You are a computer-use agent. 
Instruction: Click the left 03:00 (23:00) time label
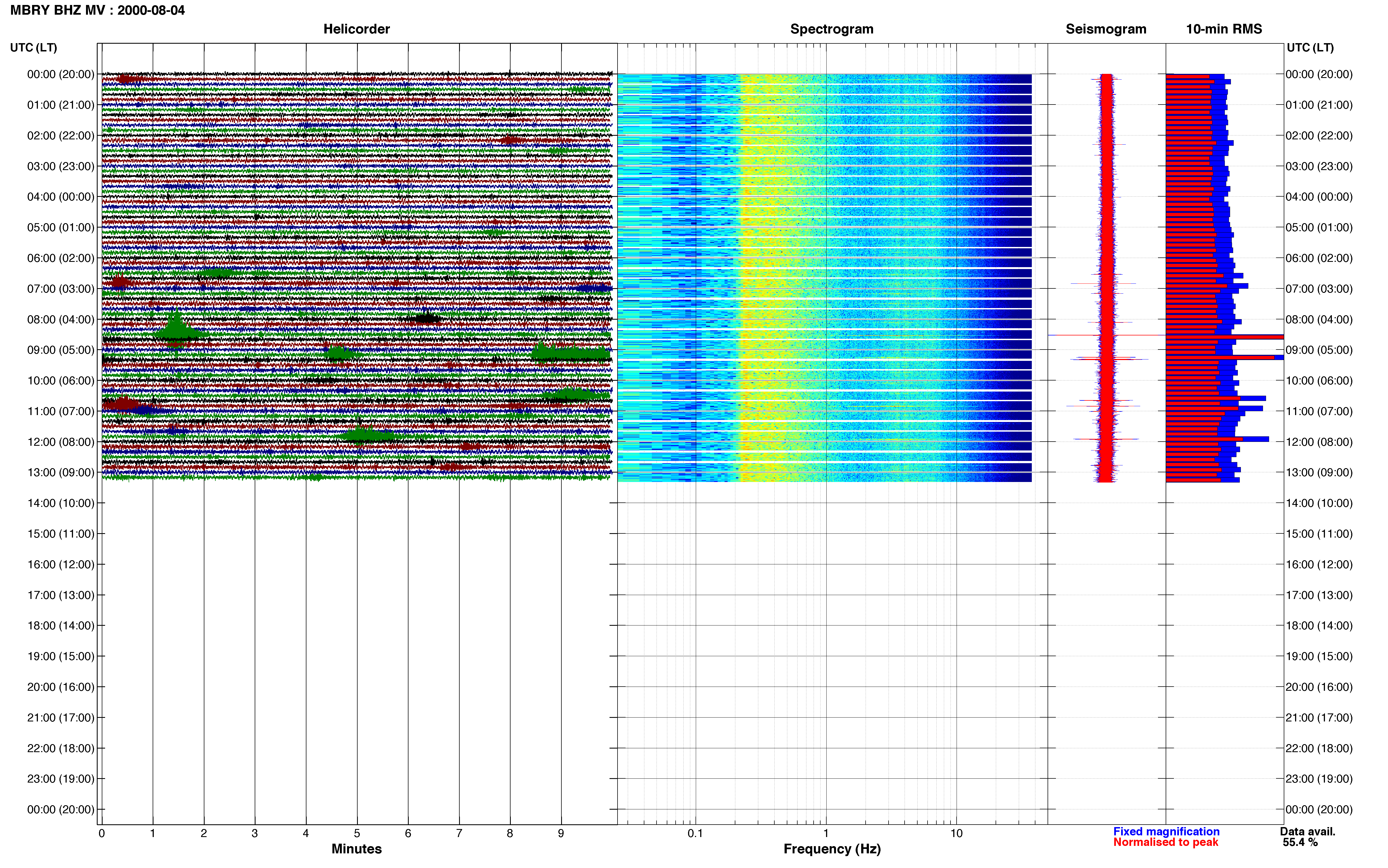click(61, 166)
